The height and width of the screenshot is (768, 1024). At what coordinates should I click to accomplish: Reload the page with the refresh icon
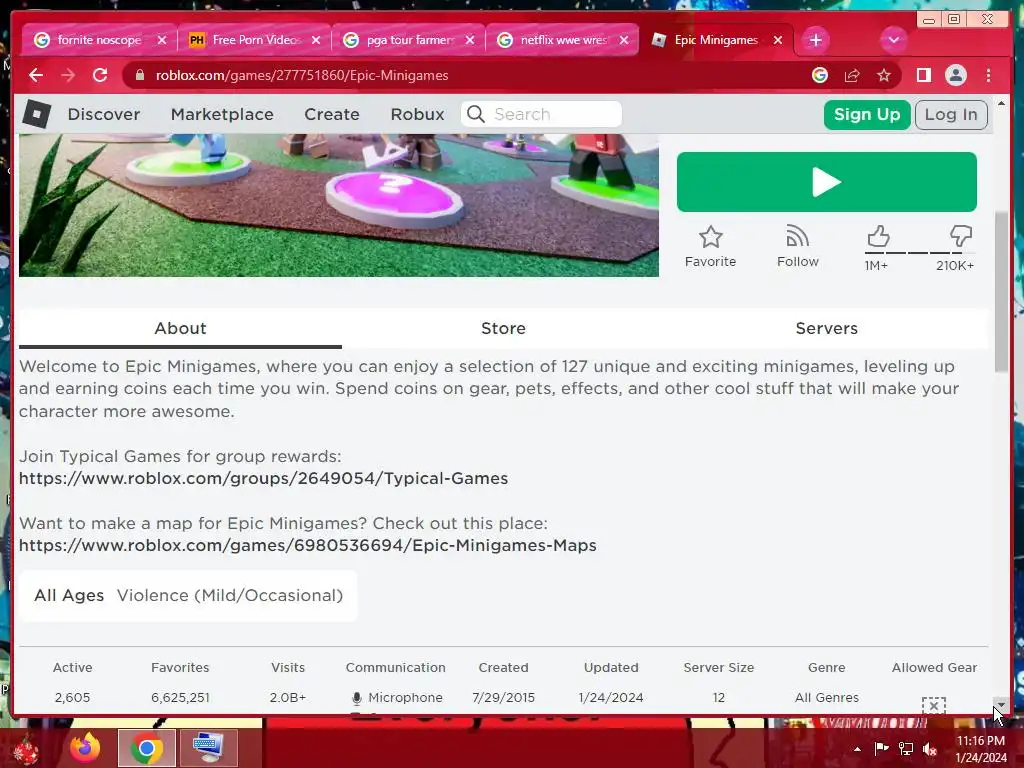click(100, 76)
